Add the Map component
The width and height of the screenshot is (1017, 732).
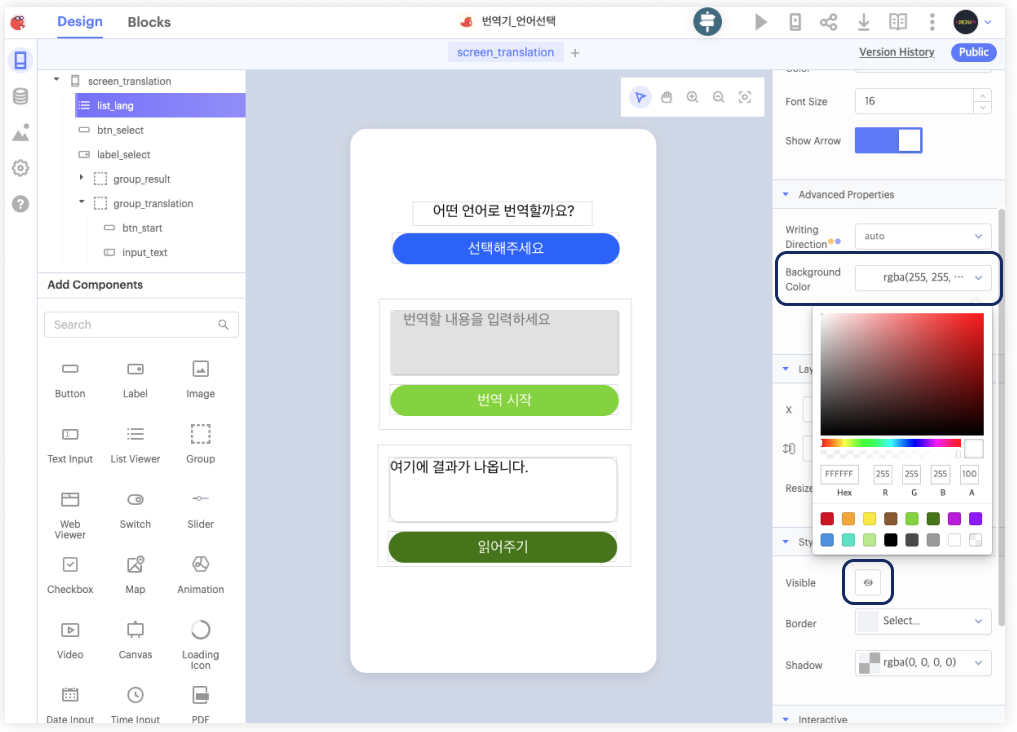[x=135, y=575]
